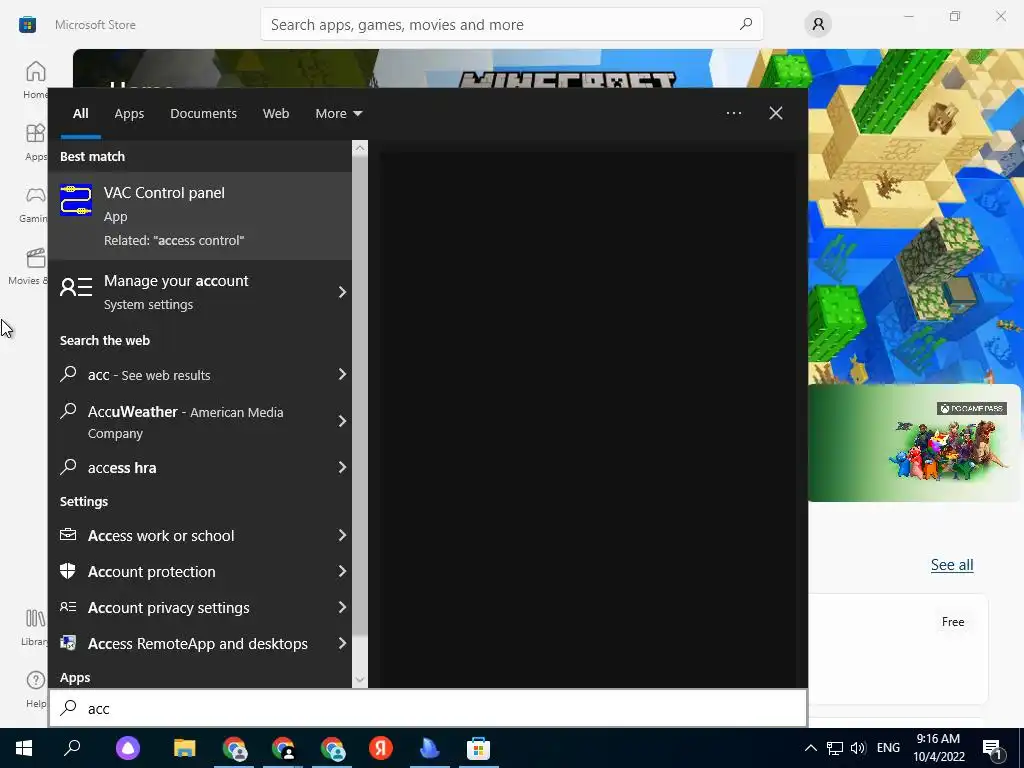Screen dimensions: 1024x768
Task: Open Library in Store sidebar
Action: coord(34,627)
